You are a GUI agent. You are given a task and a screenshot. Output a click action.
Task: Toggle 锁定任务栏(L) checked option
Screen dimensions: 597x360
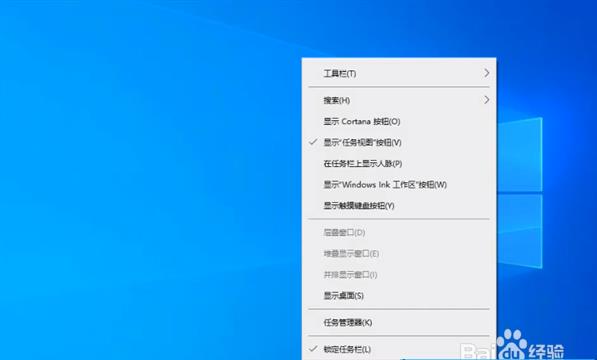tap(399, 349)
